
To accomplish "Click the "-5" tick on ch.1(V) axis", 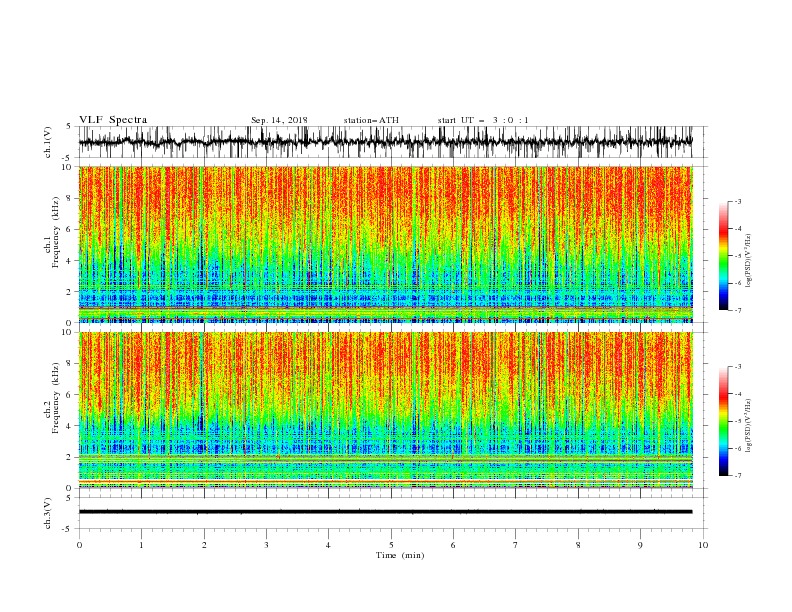I will pyautogui.click(x=68, y=158).
